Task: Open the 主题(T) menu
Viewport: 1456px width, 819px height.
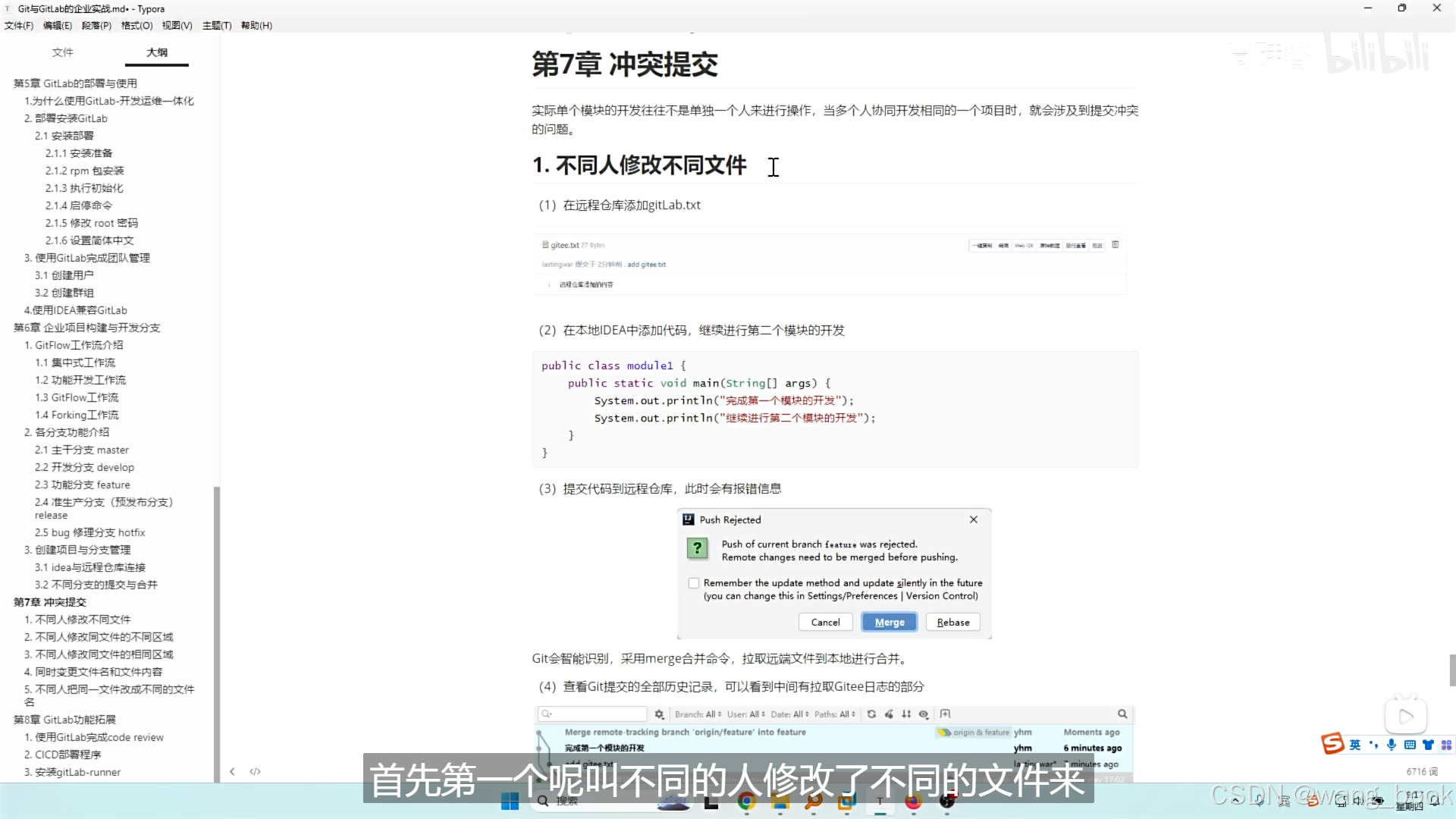Action: point(217,25)
